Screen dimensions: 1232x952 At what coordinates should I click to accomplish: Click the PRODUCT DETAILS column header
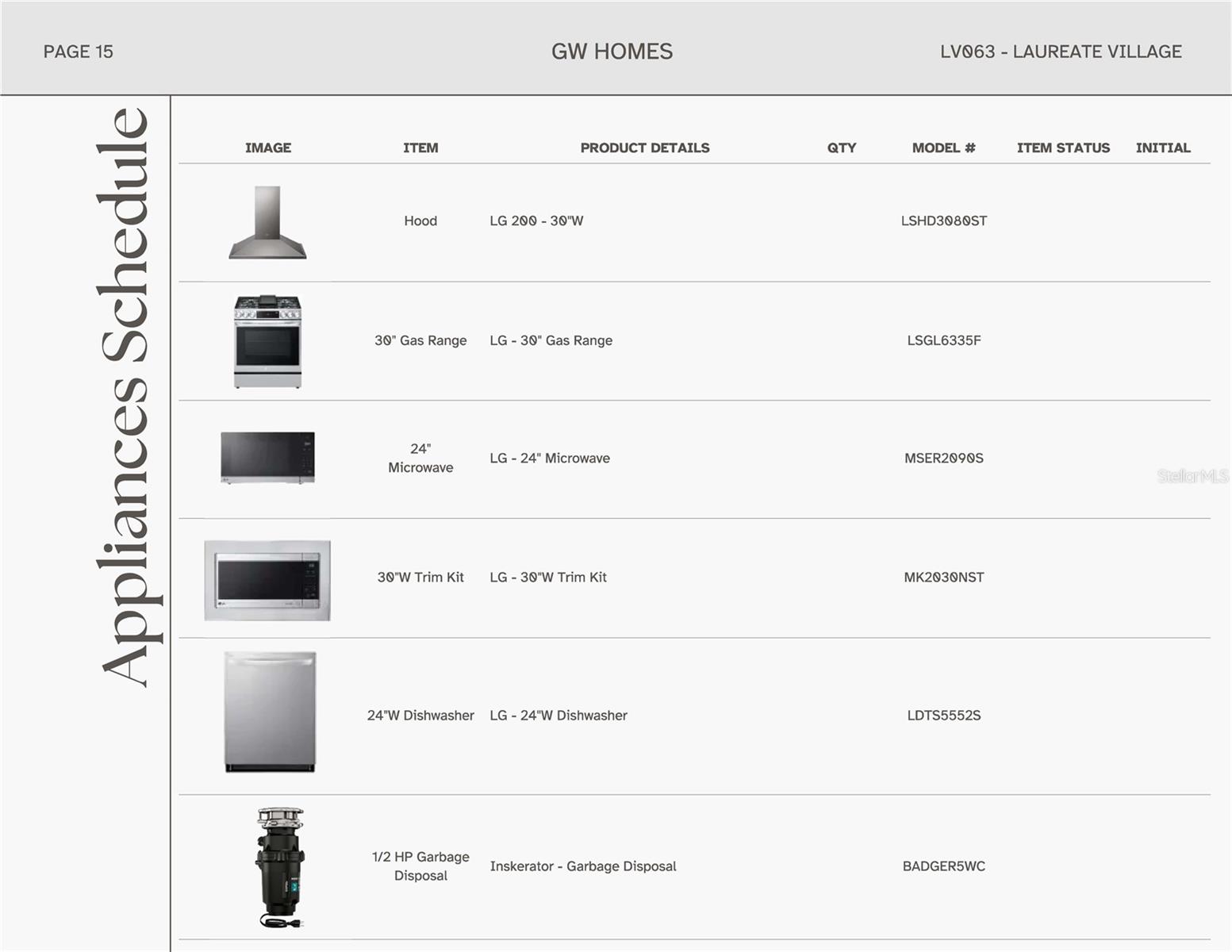pyautogui.click(x=644, y=148)
